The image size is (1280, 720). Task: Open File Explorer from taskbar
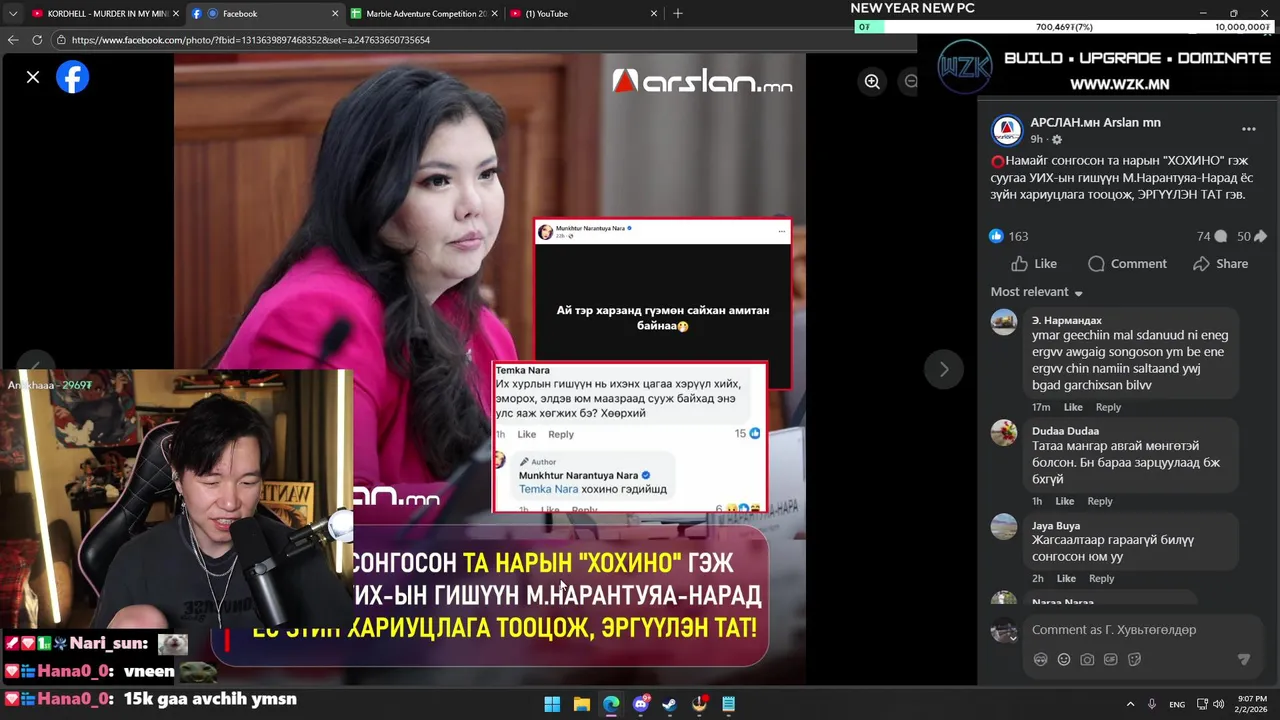tap(581, 704)
